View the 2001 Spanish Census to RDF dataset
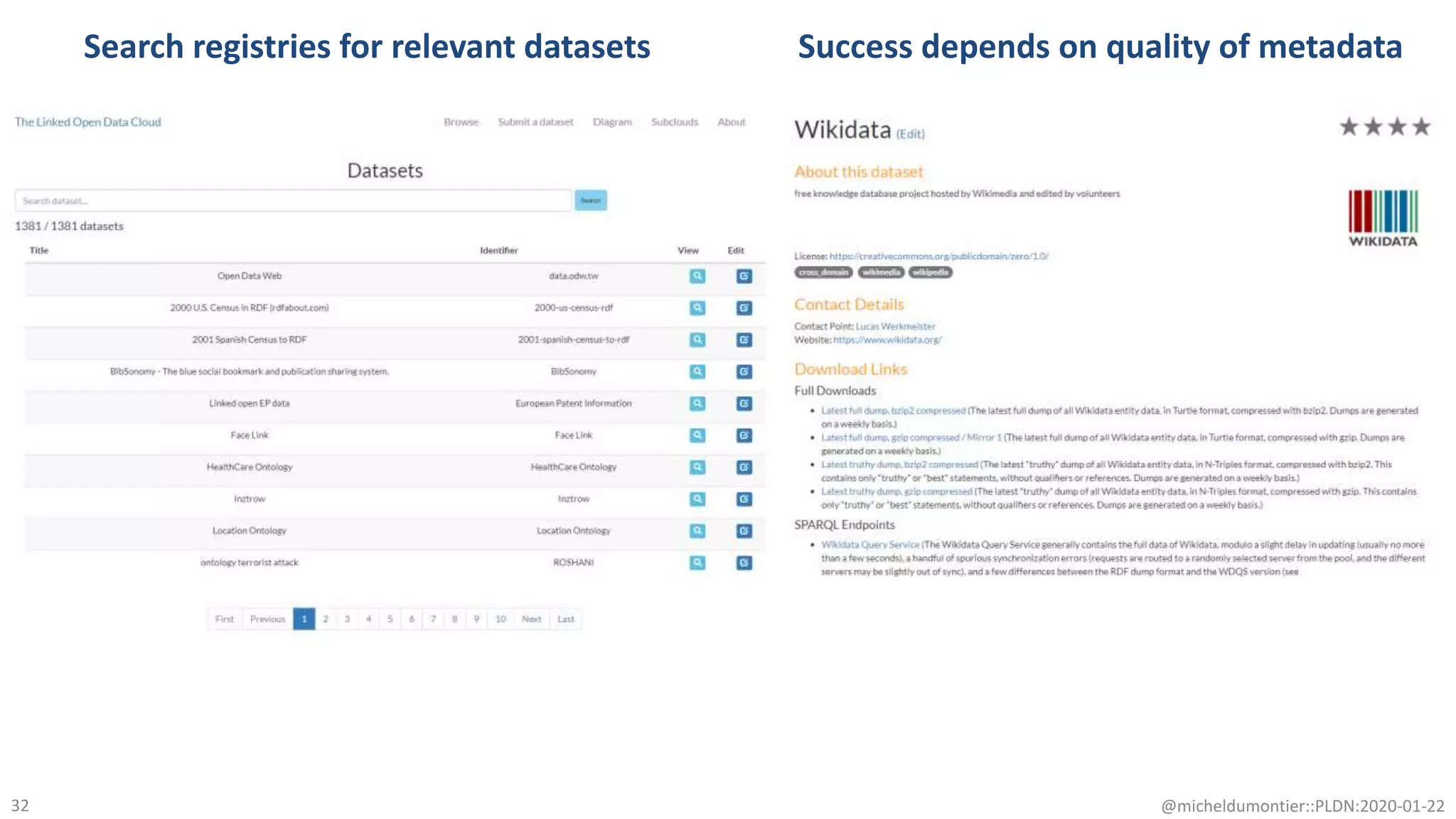 click(x=697, y=340)
